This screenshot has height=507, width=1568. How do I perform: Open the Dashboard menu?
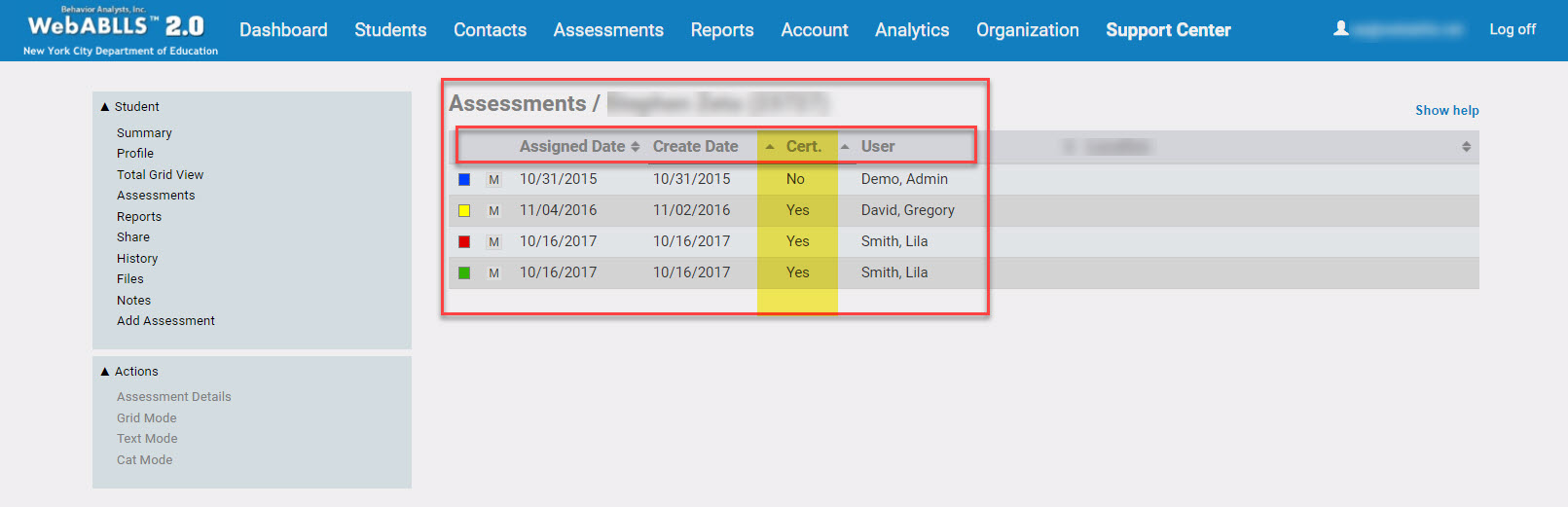coord(283,30)
